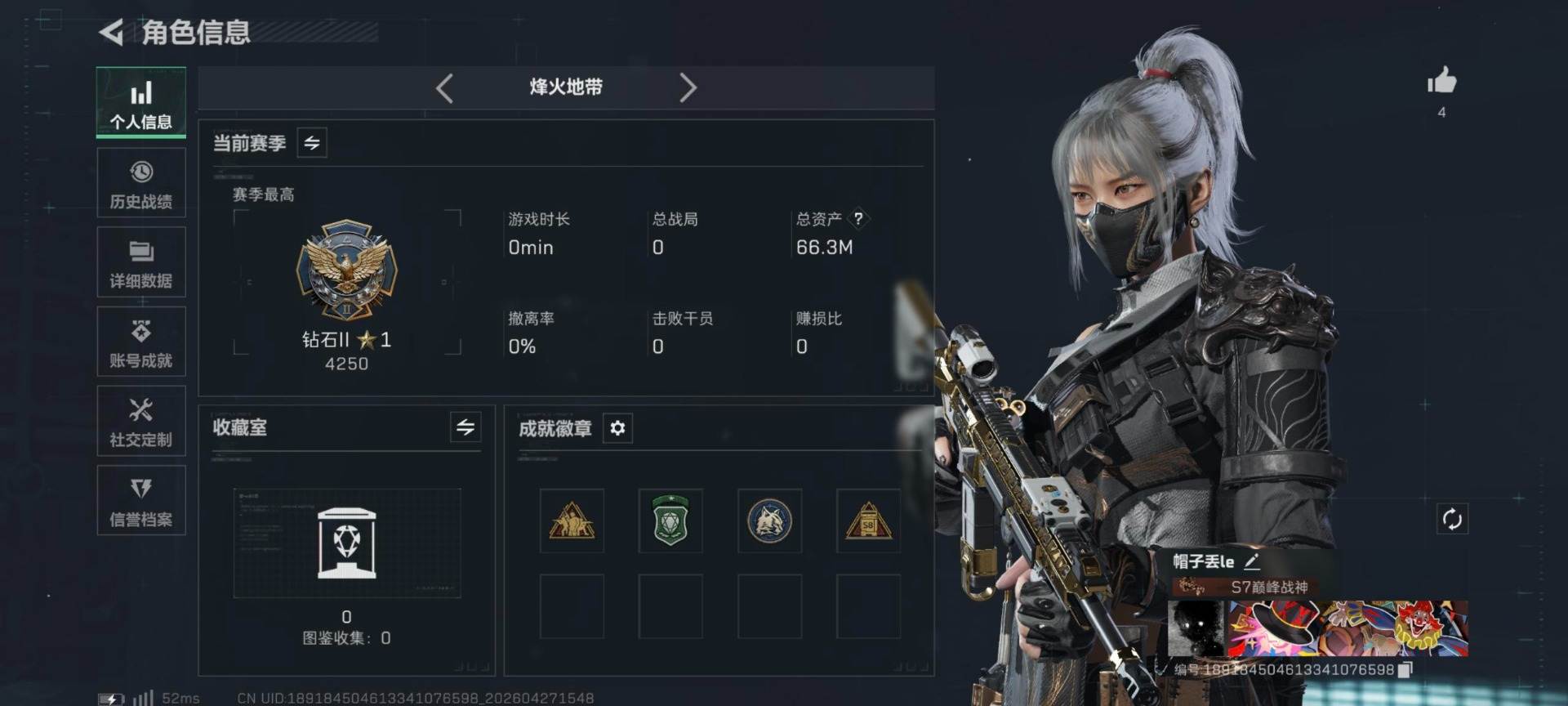This screenshot has width=1568, height=706.
Task: Switch to previous mode with left chevron
Action: (444, 87)
